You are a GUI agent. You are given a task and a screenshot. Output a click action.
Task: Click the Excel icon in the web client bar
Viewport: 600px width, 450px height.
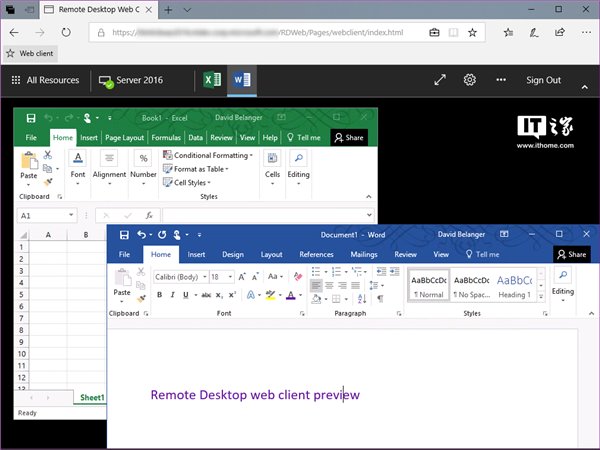point(212,80)
